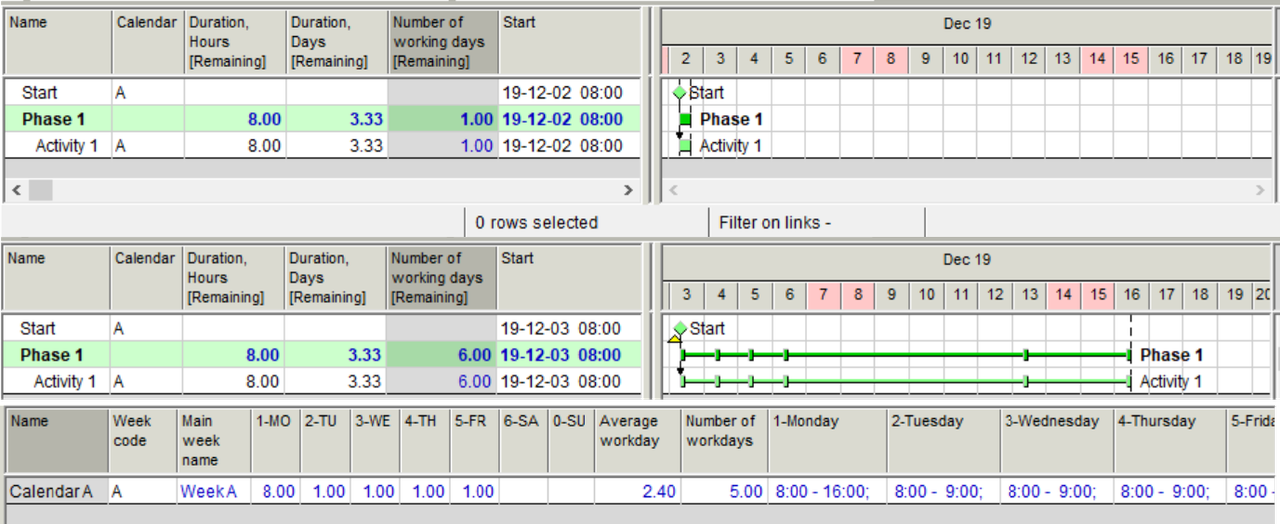
Task: Click the yellow warning triangle beside the long Phase 1 bar
Action: click(x=674, y=340)
